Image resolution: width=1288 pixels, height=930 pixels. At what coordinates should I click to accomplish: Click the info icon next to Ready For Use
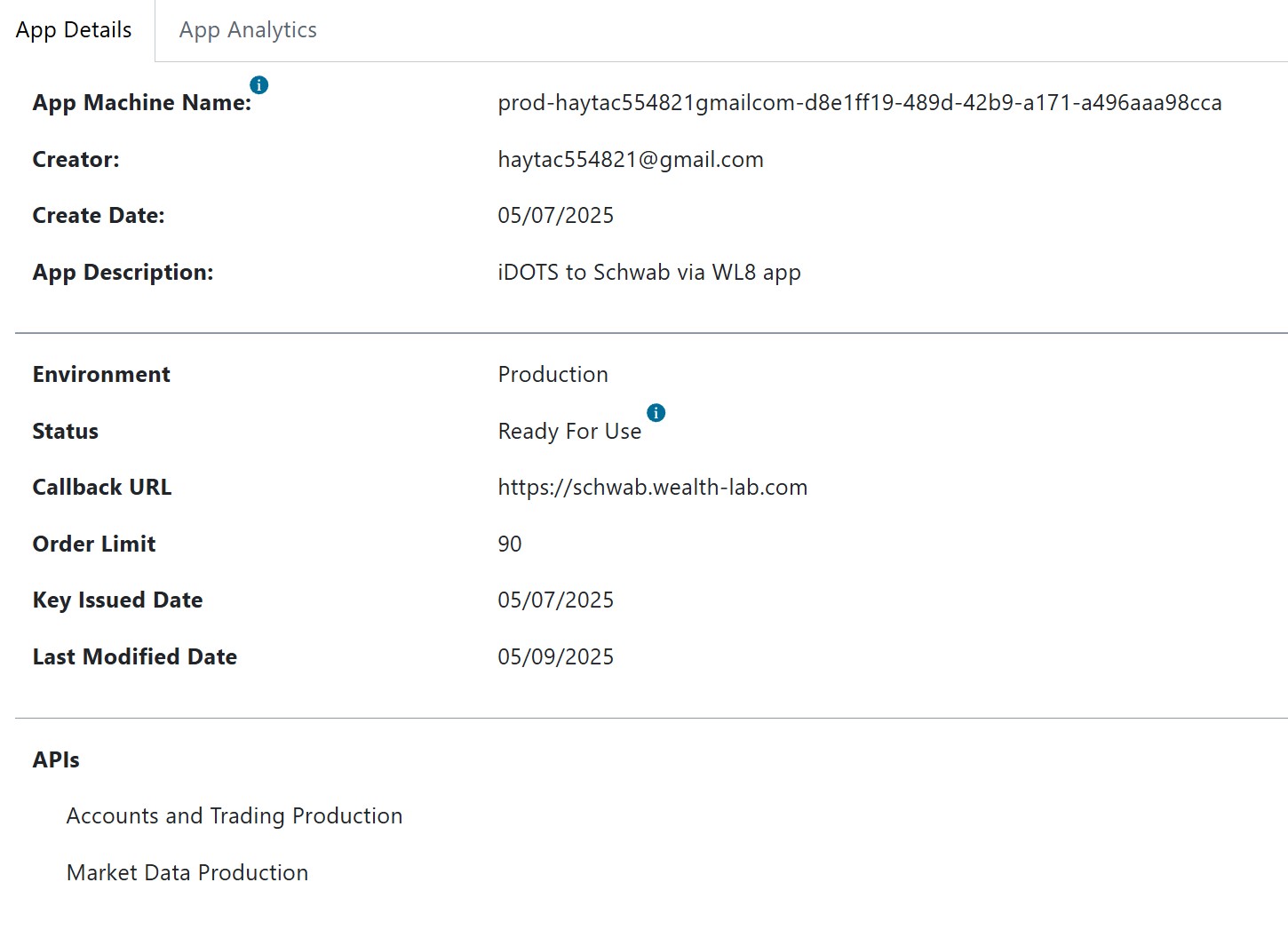pyautogui.click(x=656, y=413)
